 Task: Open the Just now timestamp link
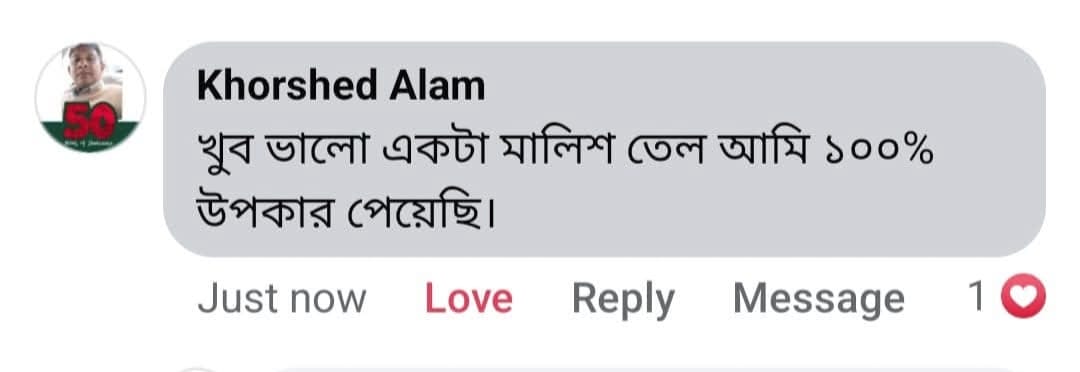pyautogui.click(x=282, y=299)
